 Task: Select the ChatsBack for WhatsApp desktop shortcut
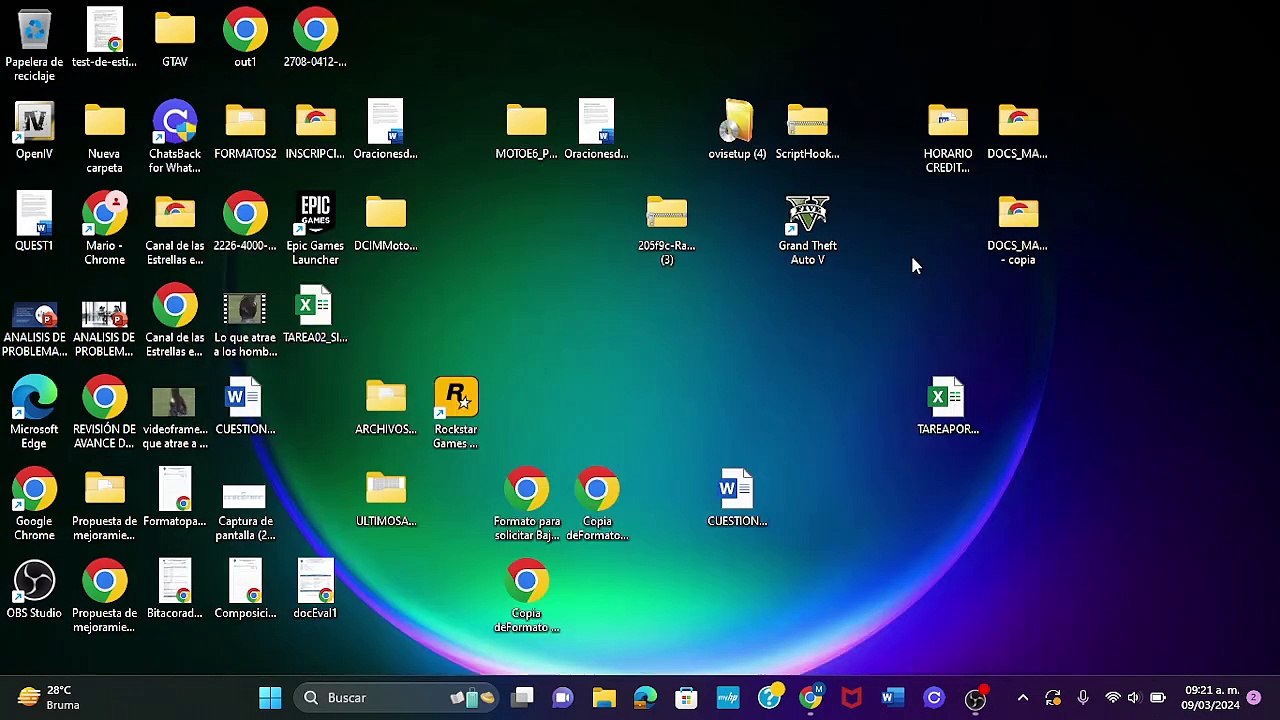(175, 138)
